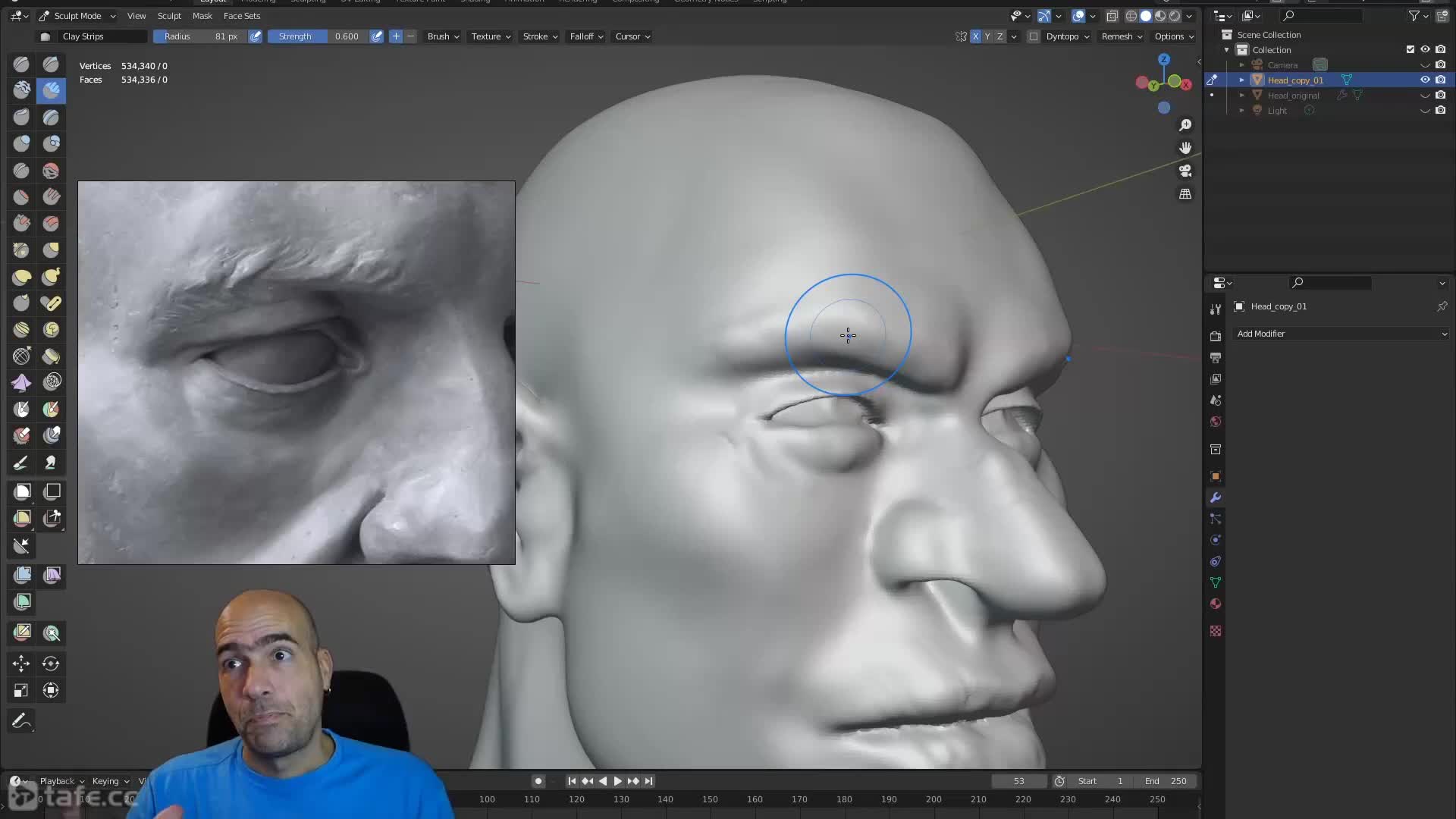1456x819 pixels.
Task: Open the timeline Keying menu
Action: pyautogui.click(x=110, y=781)
